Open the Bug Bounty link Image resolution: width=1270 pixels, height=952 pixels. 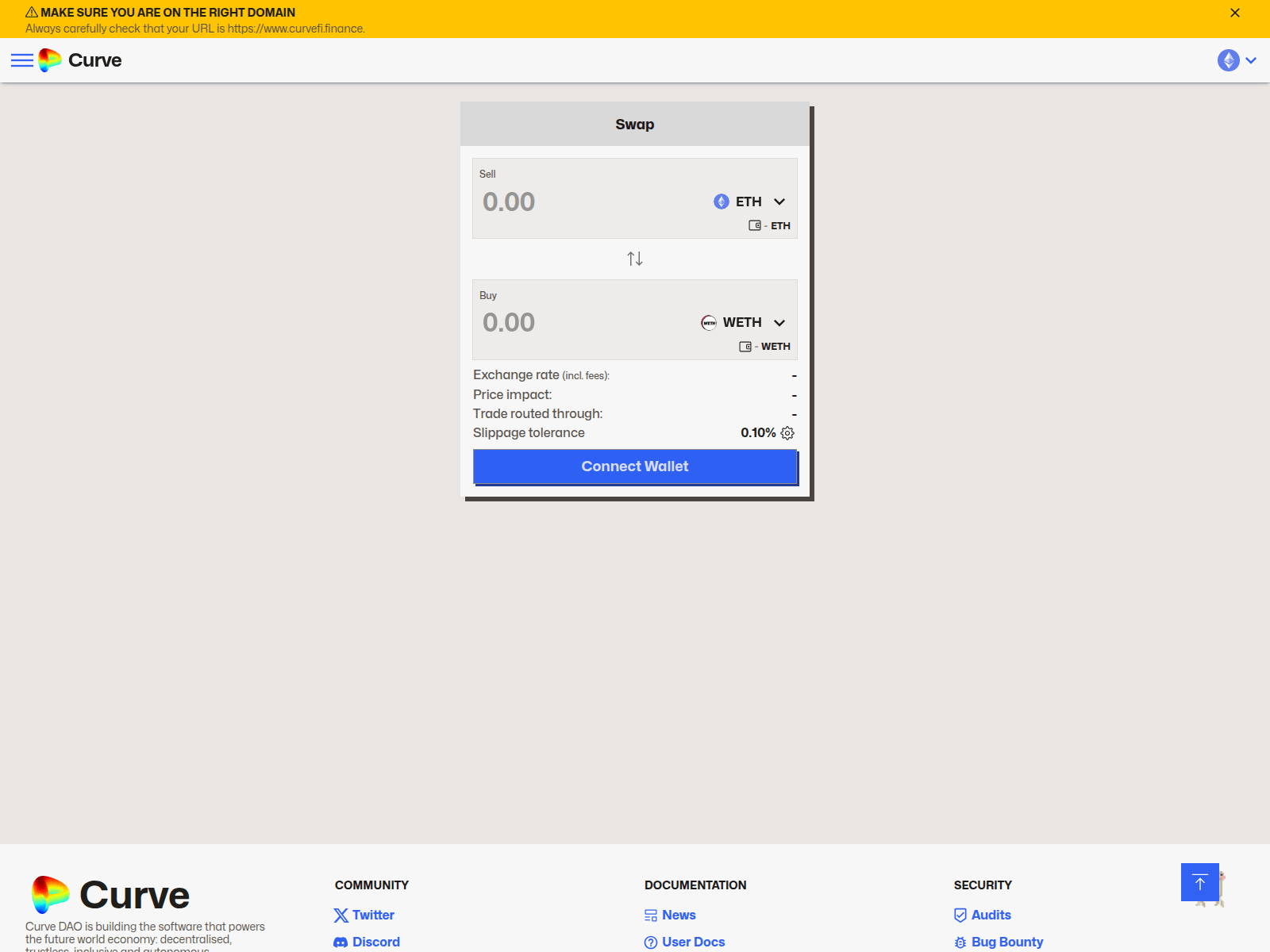(x=999, y=942)
